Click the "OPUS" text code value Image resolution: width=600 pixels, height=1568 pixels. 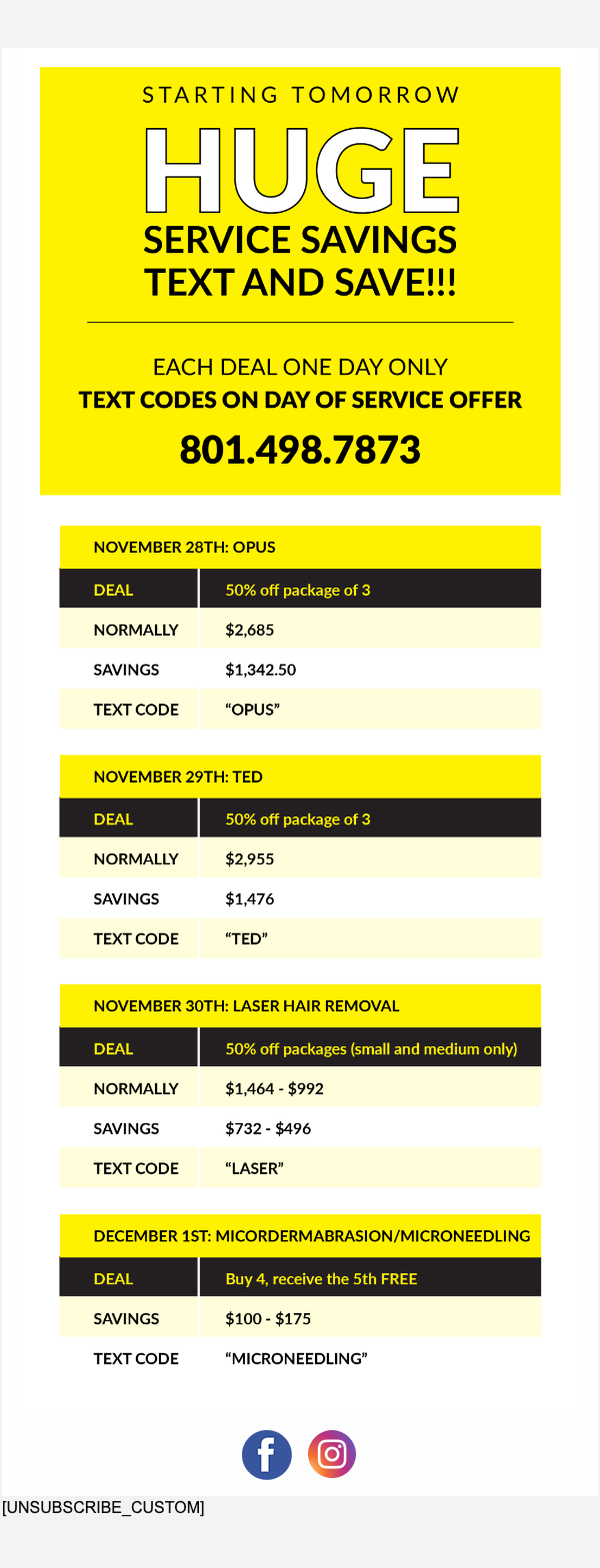click(252, 710)
